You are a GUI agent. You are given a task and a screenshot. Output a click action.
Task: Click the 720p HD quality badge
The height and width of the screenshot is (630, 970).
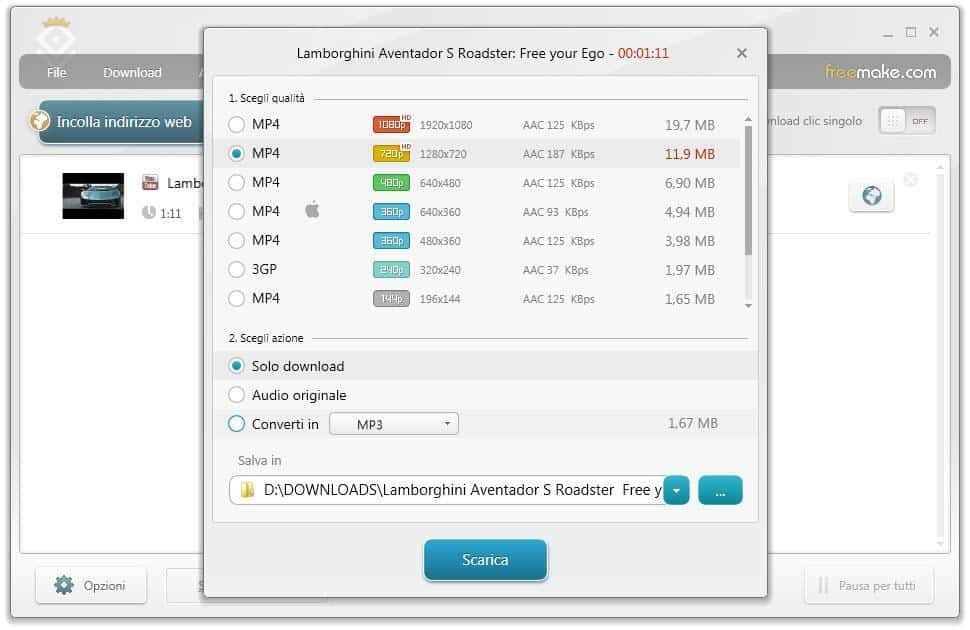392,153
